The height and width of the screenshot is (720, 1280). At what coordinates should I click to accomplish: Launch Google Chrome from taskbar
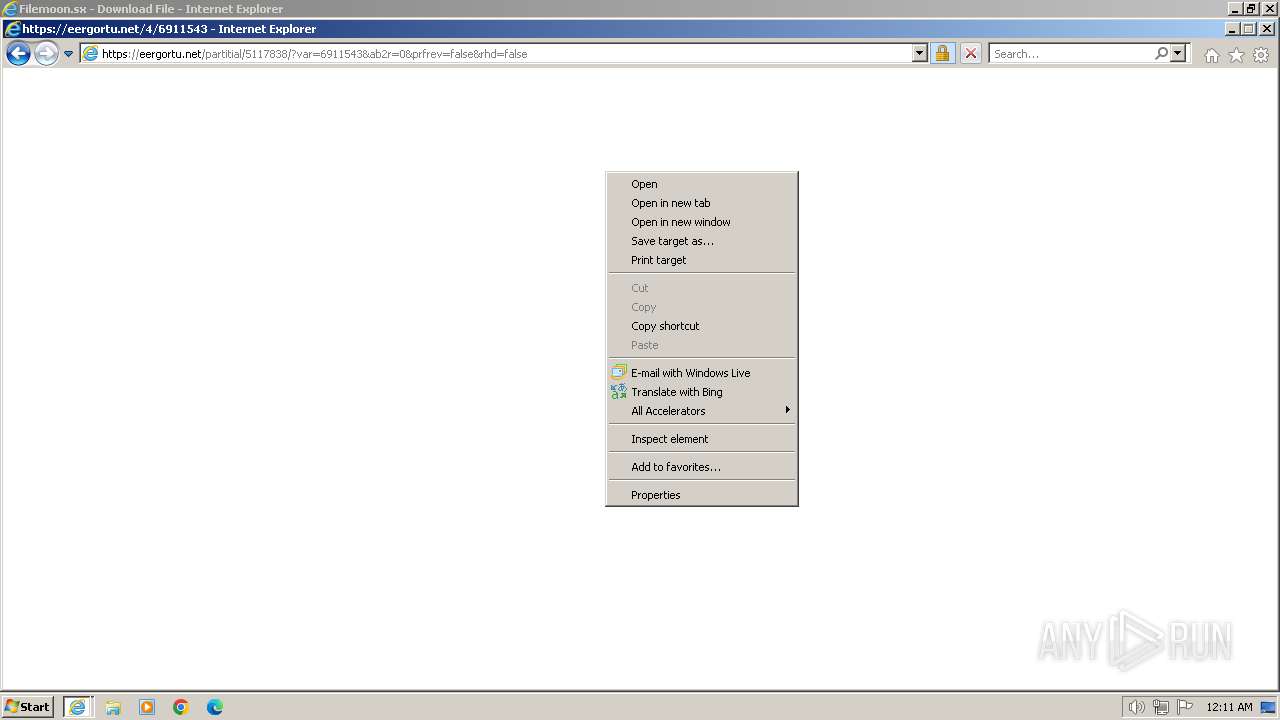pos(181,707)
